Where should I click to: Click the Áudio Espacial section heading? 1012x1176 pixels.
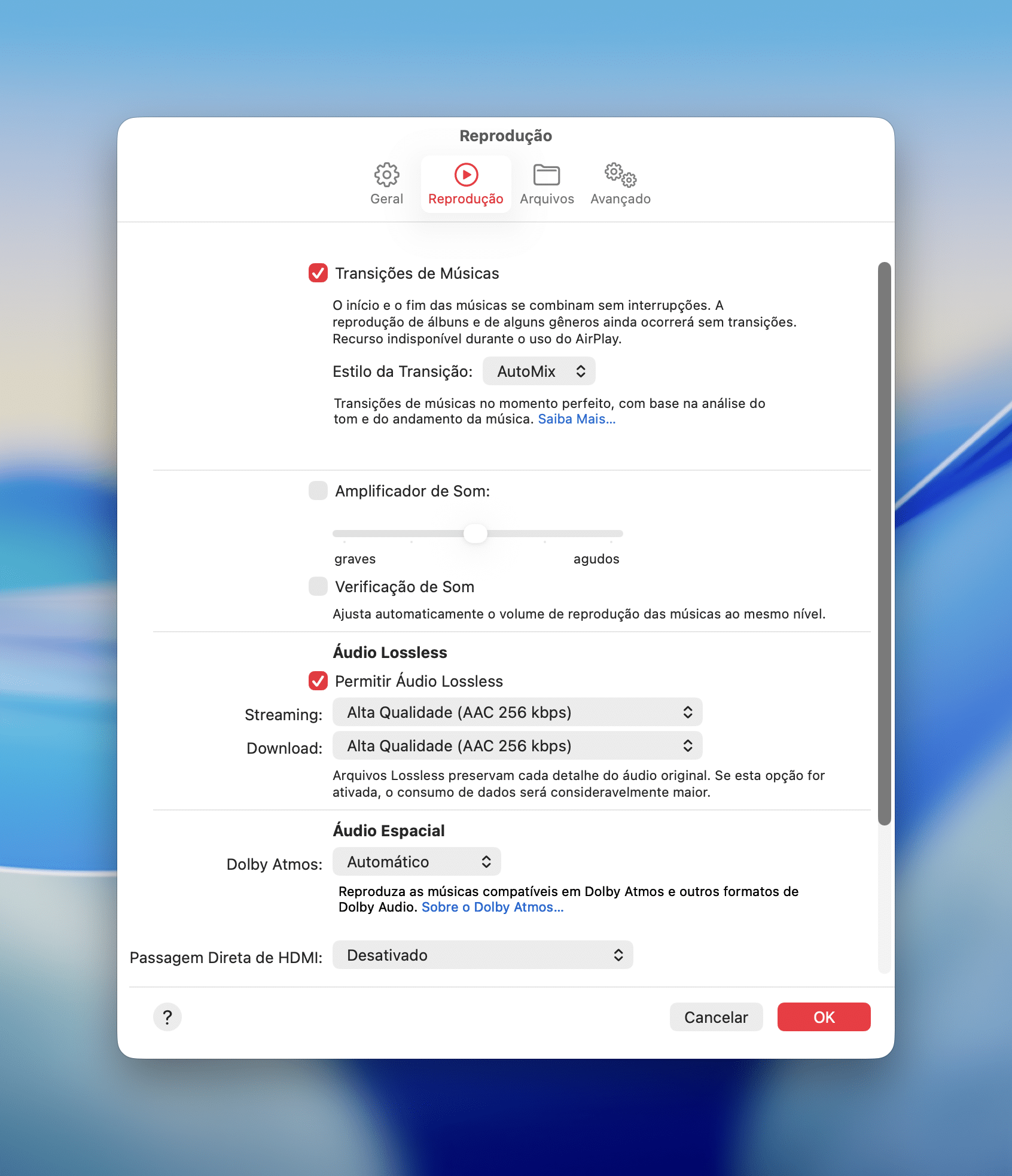point(389,830)
